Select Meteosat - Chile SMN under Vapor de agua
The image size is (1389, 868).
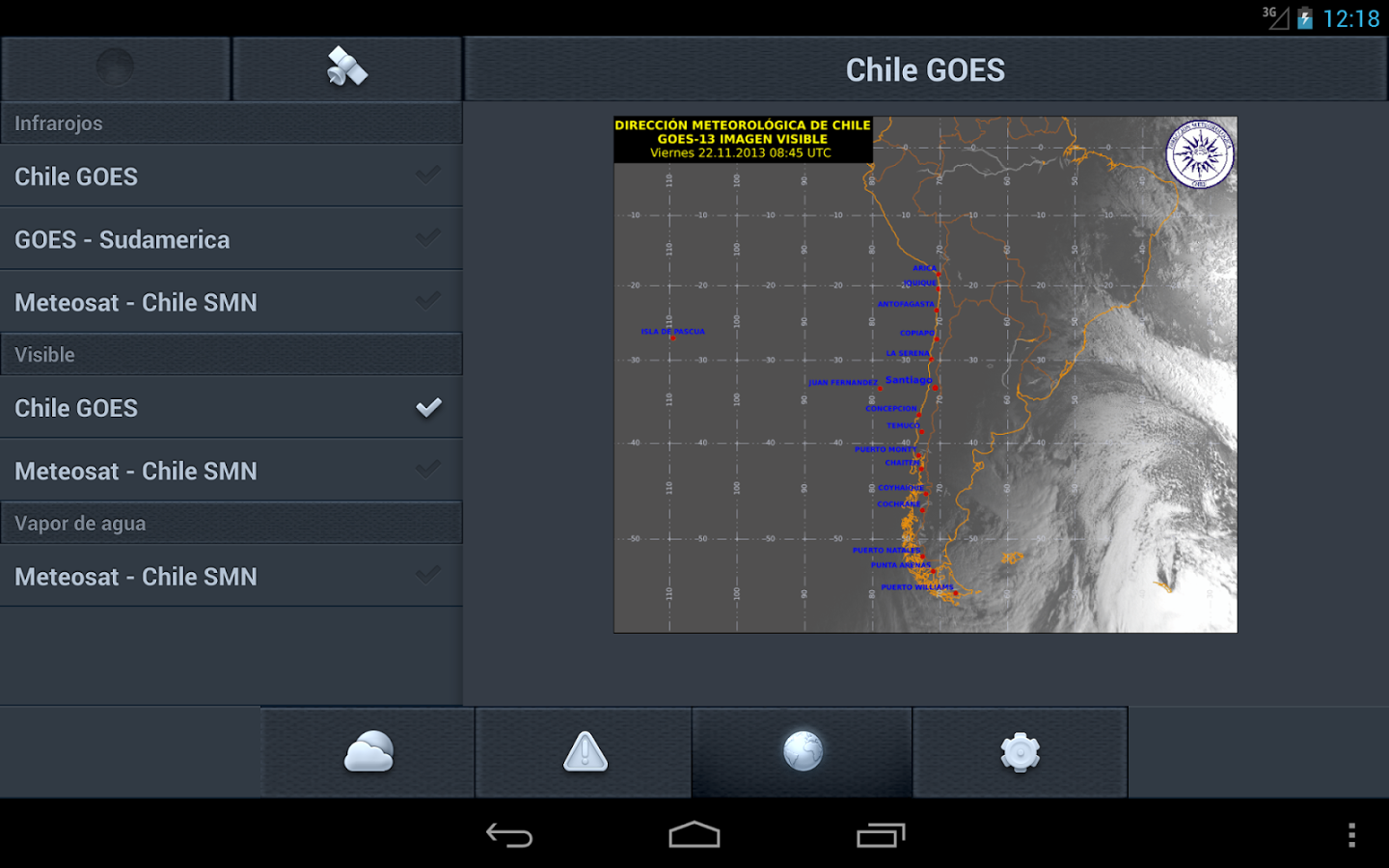[231, 577]
